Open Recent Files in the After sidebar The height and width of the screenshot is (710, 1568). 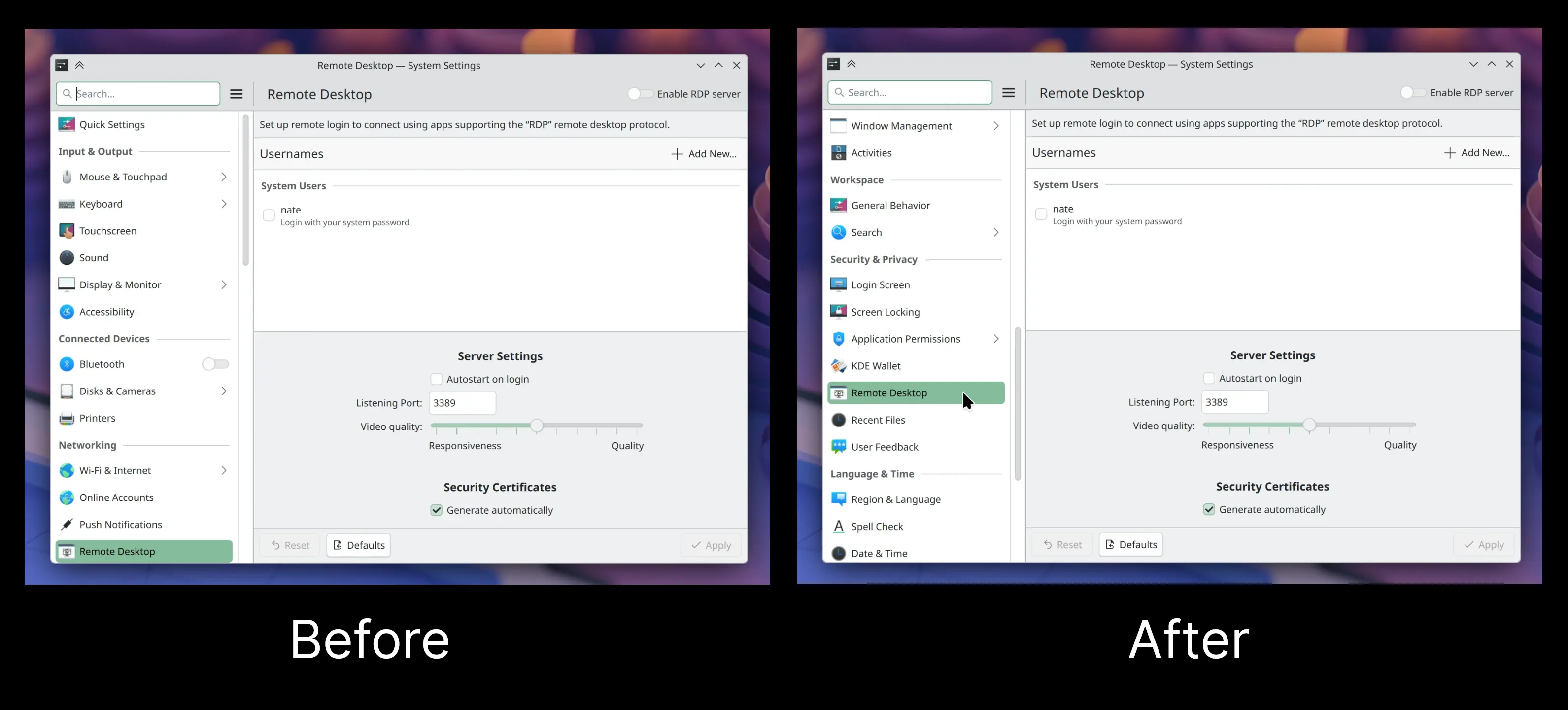click(x=916, y=420)
